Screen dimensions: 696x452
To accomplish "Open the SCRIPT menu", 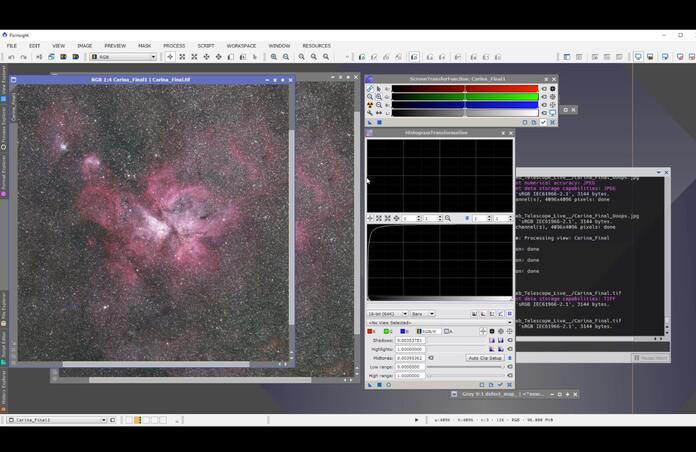I will (206, 46).
